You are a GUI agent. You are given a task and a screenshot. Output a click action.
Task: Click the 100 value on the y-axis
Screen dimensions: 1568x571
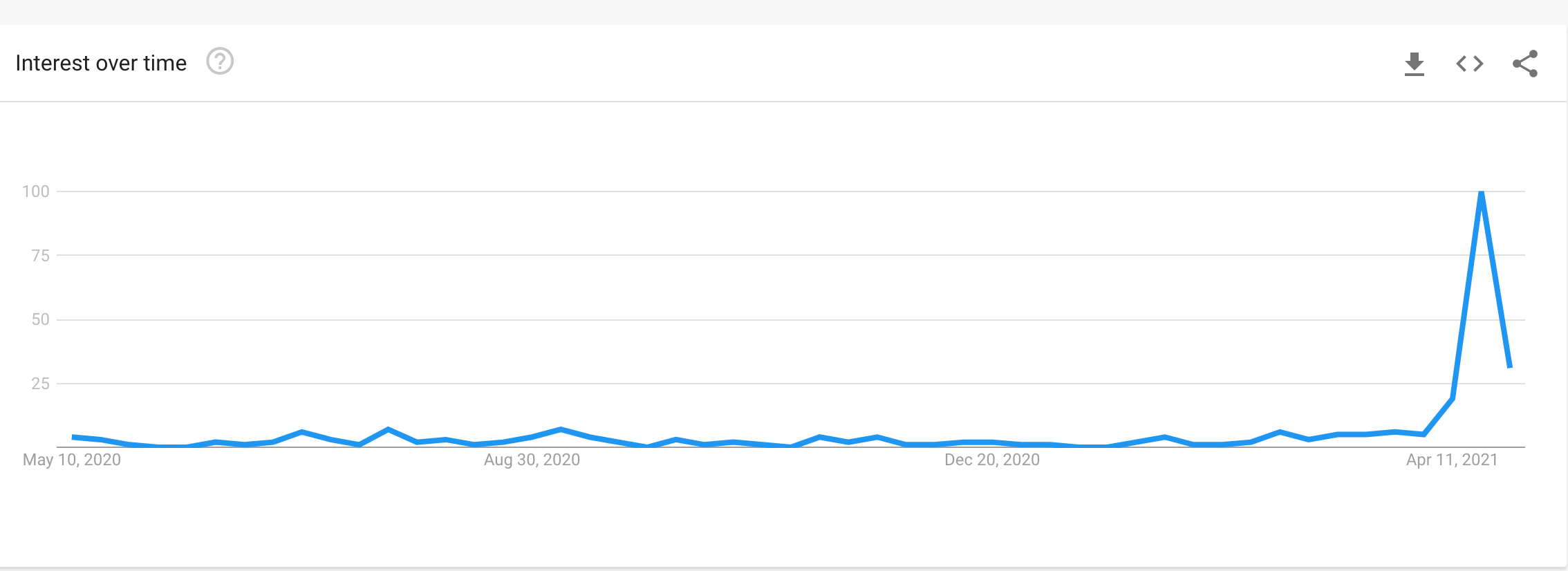[36, 191]
